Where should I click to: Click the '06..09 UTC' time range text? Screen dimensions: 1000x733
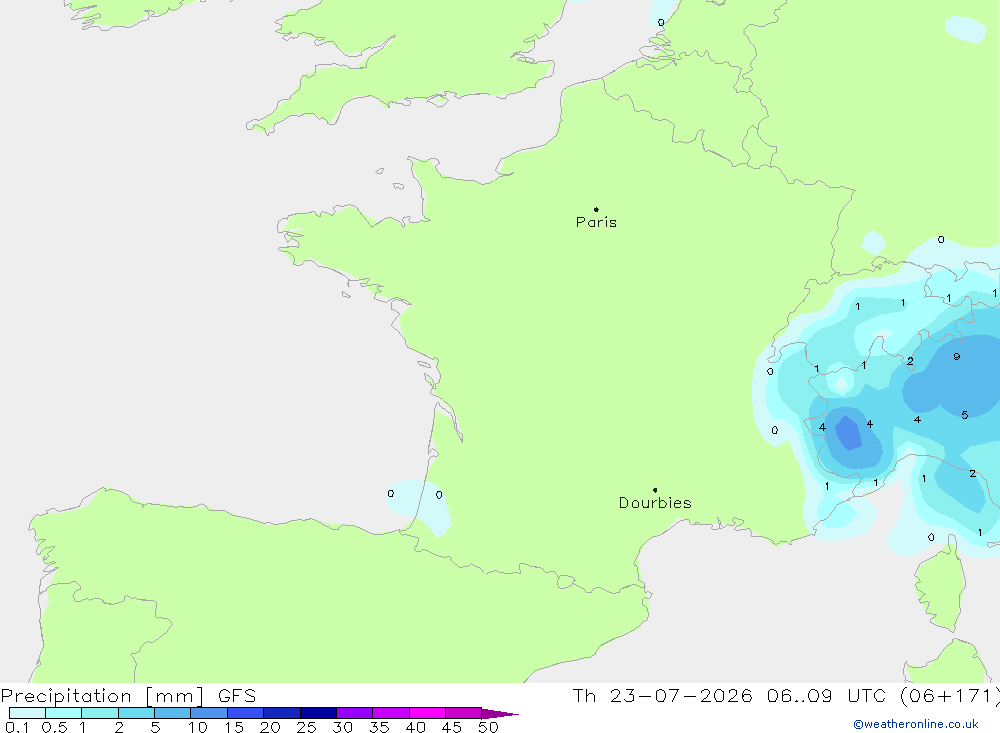tap(827, 696)
